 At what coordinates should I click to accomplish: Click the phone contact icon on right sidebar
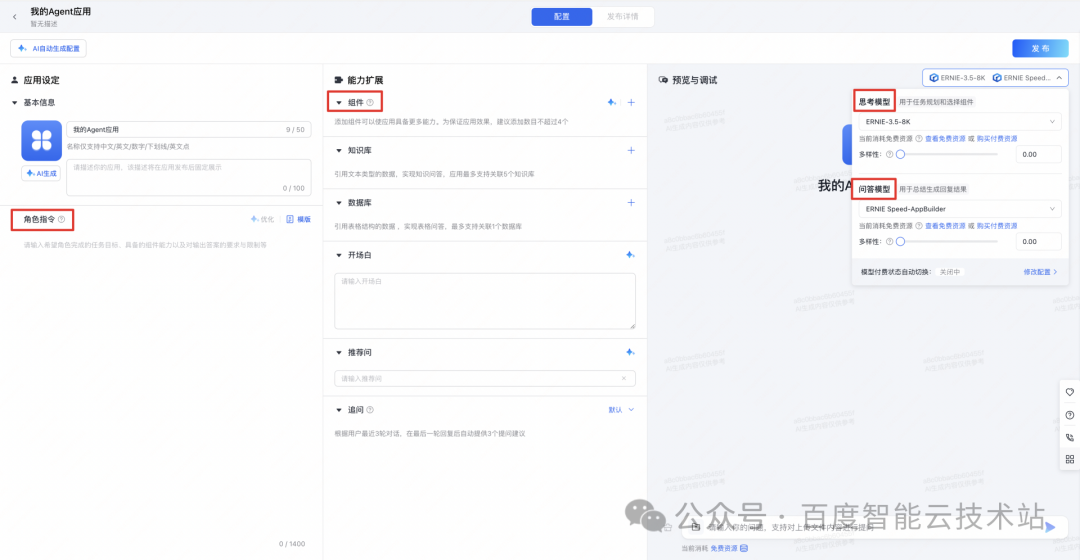point(1070,437)
